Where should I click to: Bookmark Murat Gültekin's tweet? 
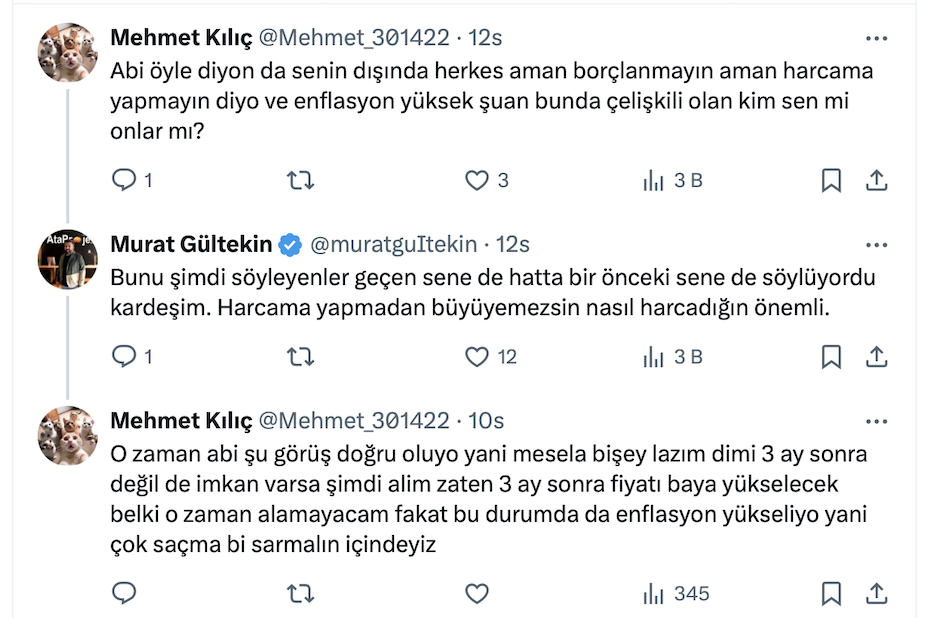831,356
